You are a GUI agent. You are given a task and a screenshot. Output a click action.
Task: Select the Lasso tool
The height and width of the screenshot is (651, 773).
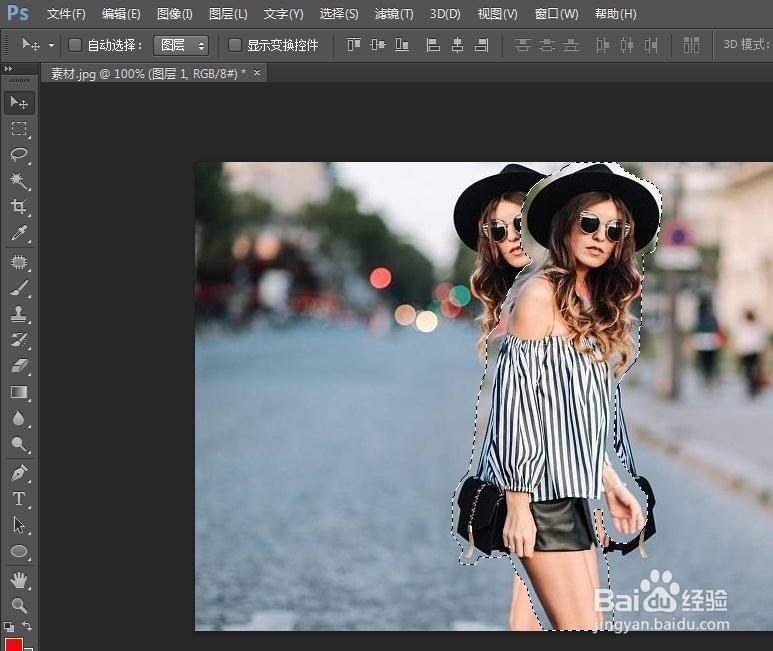(x=19, y=154)
